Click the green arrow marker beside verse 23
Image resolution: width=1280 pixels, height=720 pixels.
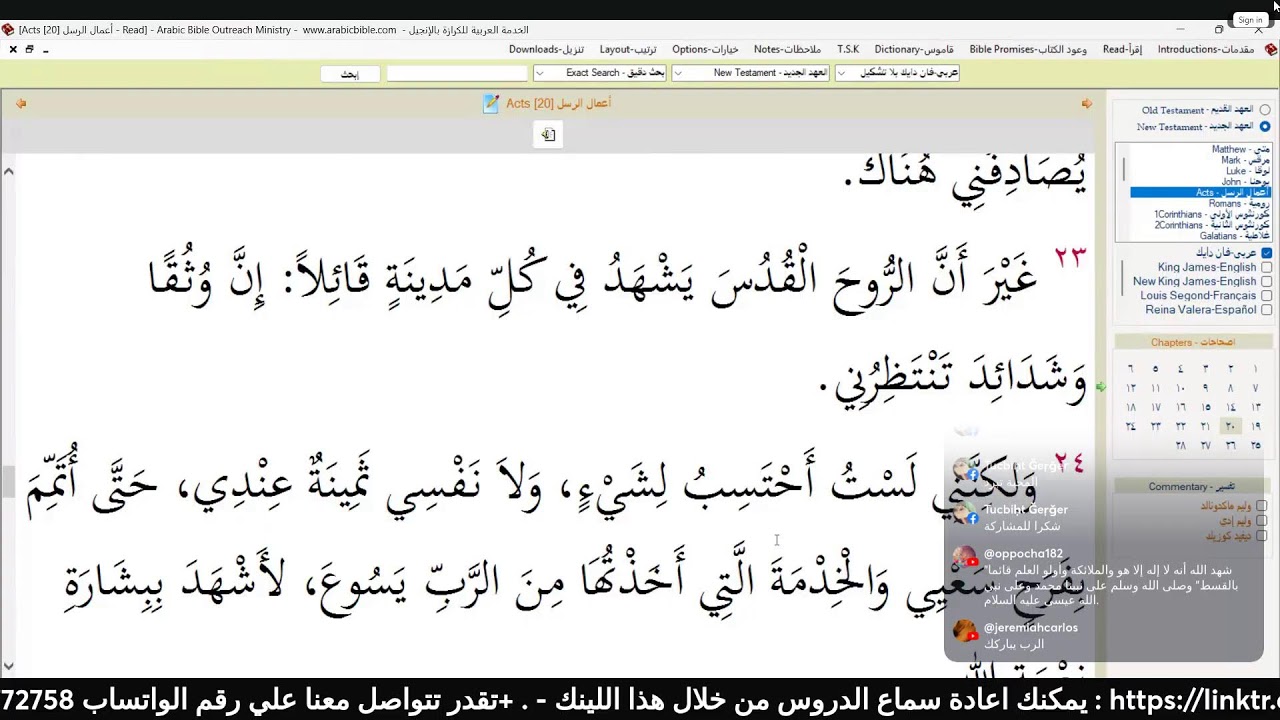click(1101, 387)
